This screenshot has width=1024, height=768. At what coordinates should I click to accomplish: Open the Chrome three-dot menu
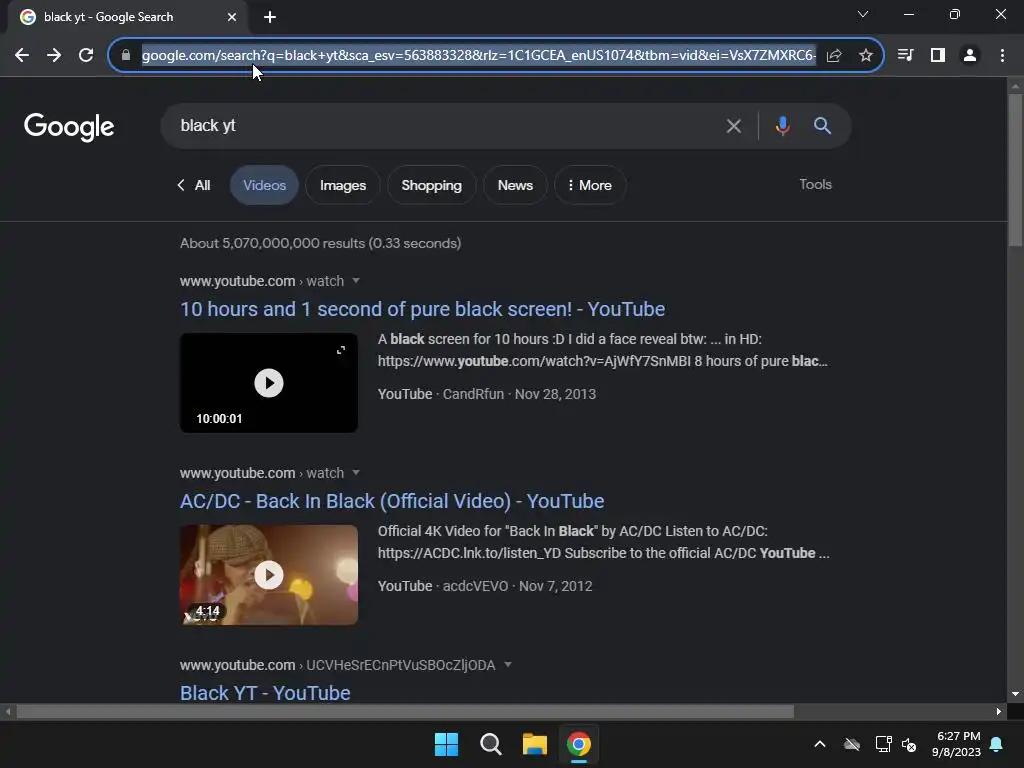(x=1002, y=56)
